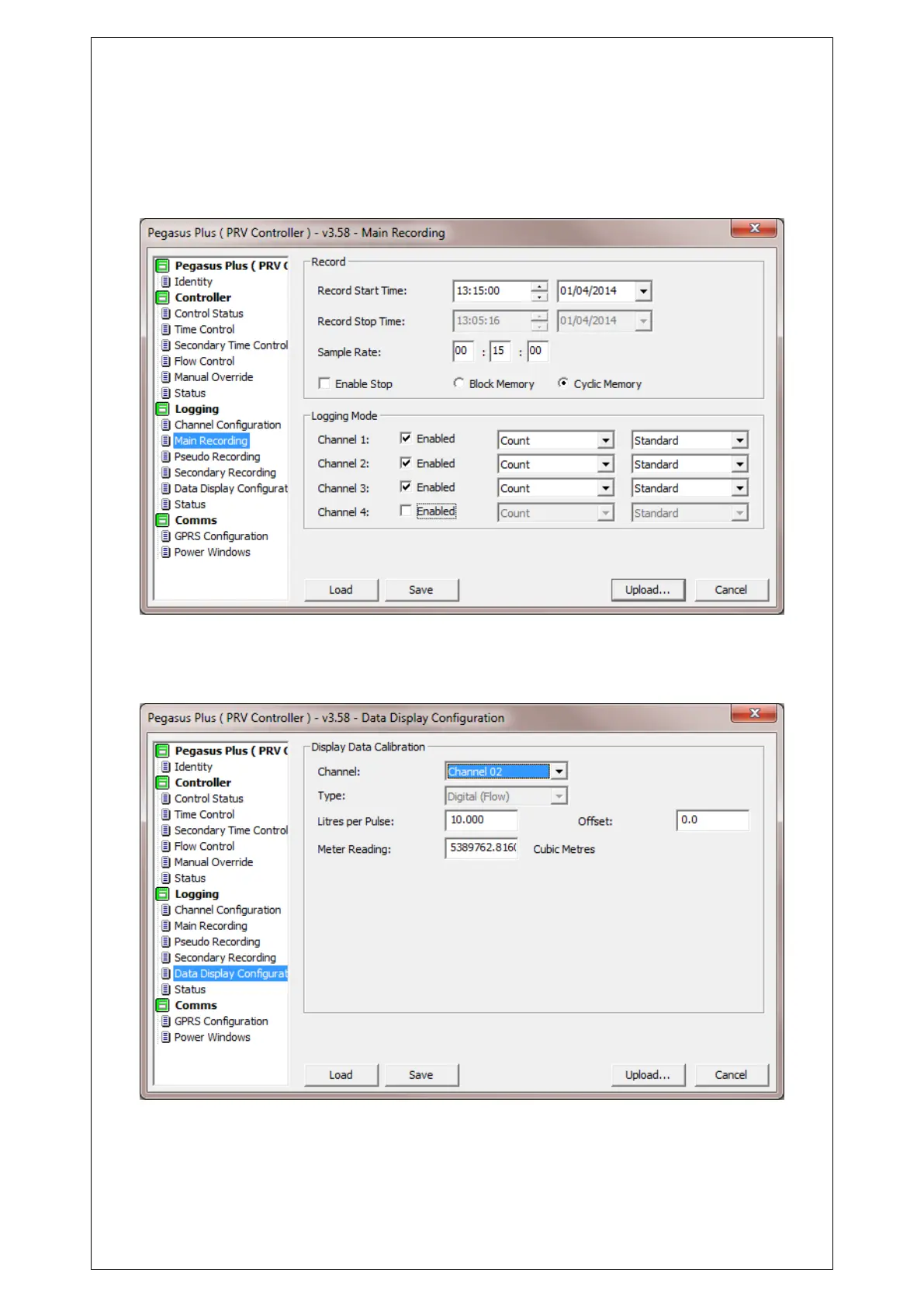Screen dimensions: 924x1307
Task: Click Power Windows page icon in Main Recording window
Action: coord(165,552)
